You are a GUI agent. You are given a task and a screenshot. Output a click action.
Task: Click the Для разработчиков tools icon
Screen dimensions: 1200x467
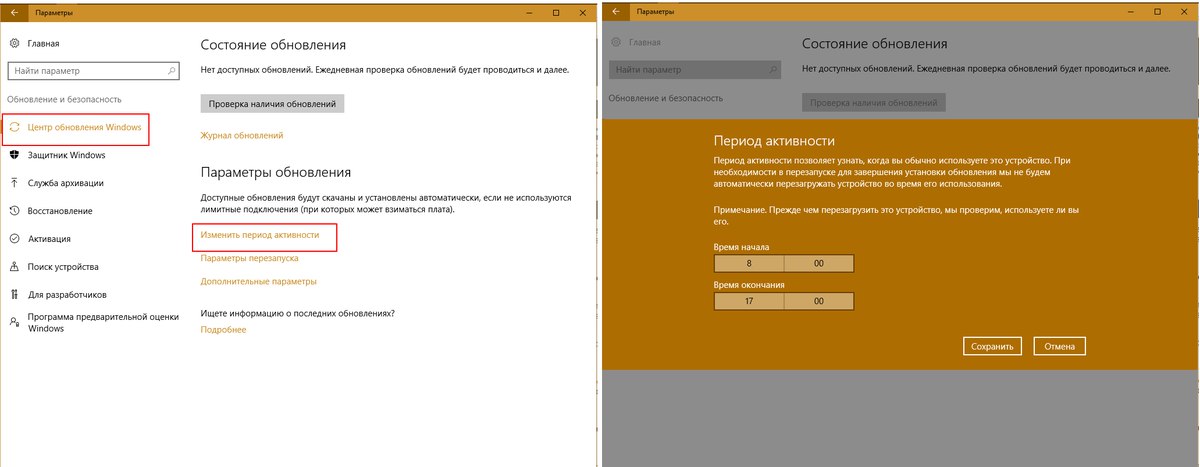14,295
